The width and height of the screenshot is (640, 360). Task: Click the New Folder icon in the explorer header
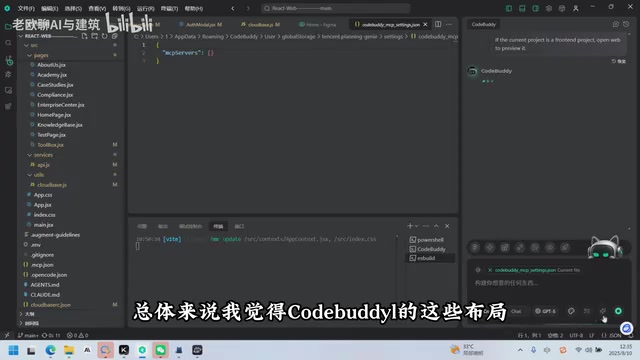point(94,36)
